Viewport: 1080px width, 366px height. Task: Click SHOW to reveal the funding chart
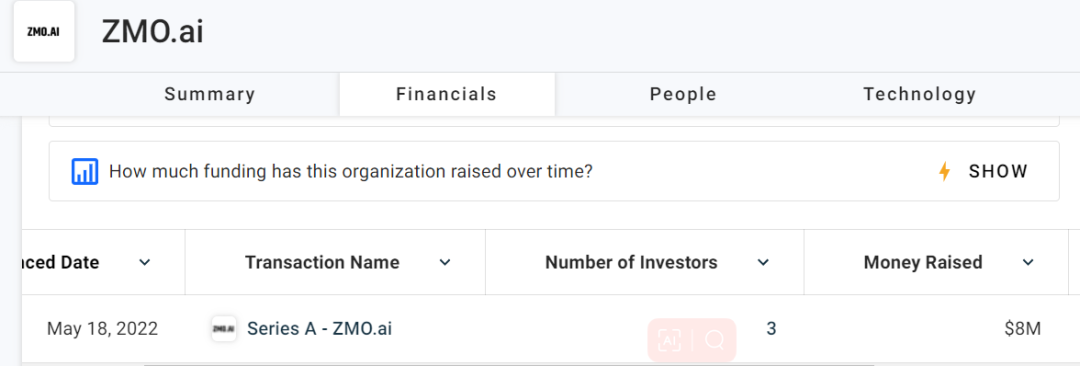(998, 172)
